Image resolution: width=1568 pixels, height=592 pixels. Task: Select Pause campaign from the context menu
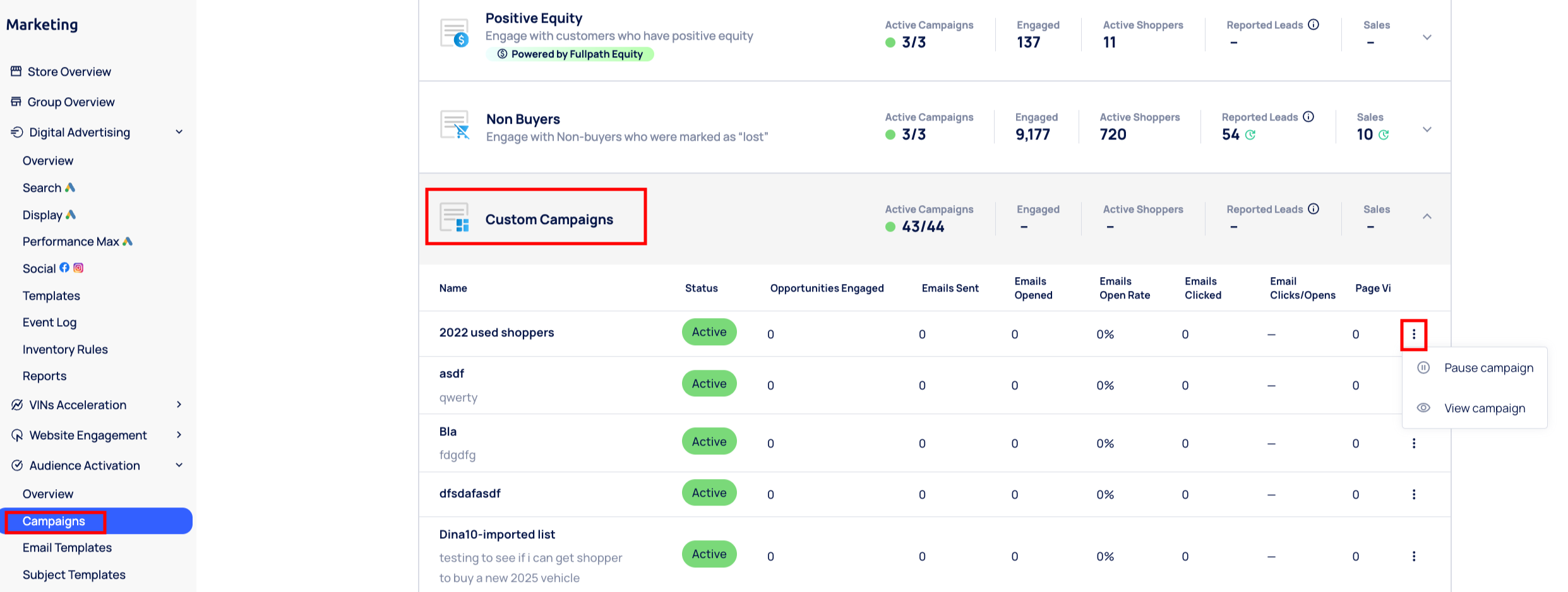click(1488, 368)
